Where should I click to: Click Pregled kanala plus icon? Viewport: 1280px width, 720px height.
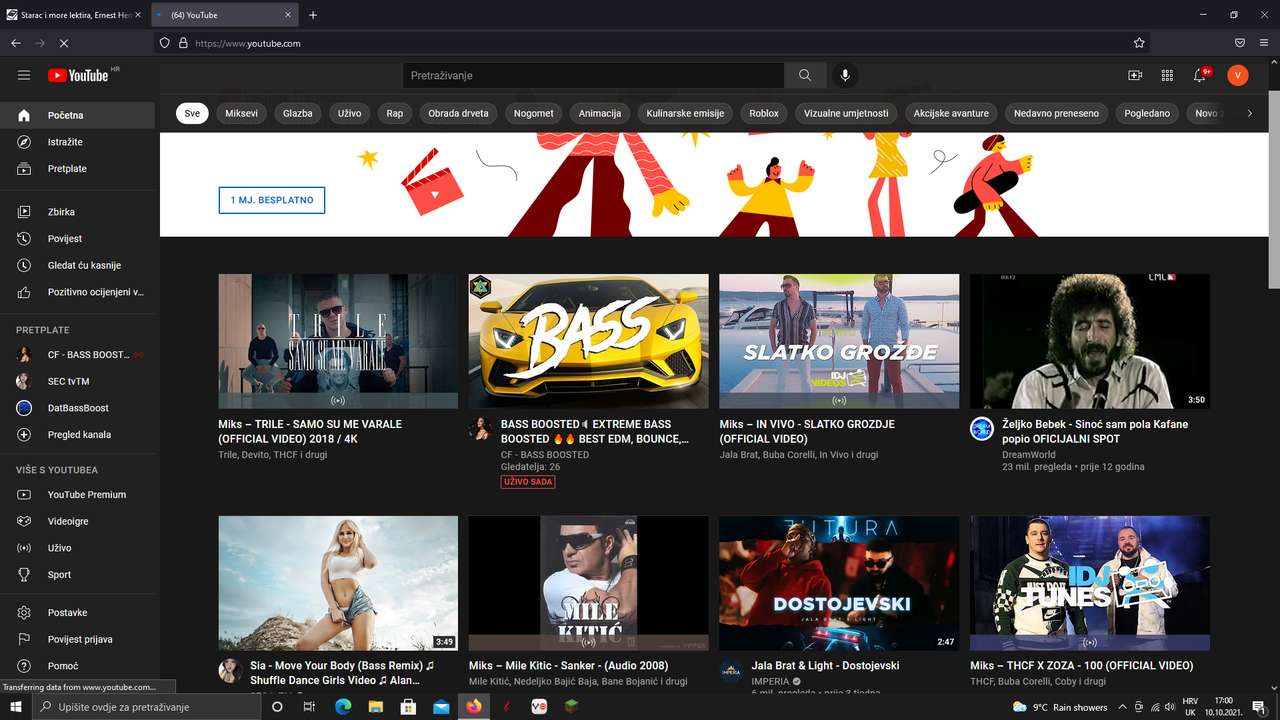25,435
